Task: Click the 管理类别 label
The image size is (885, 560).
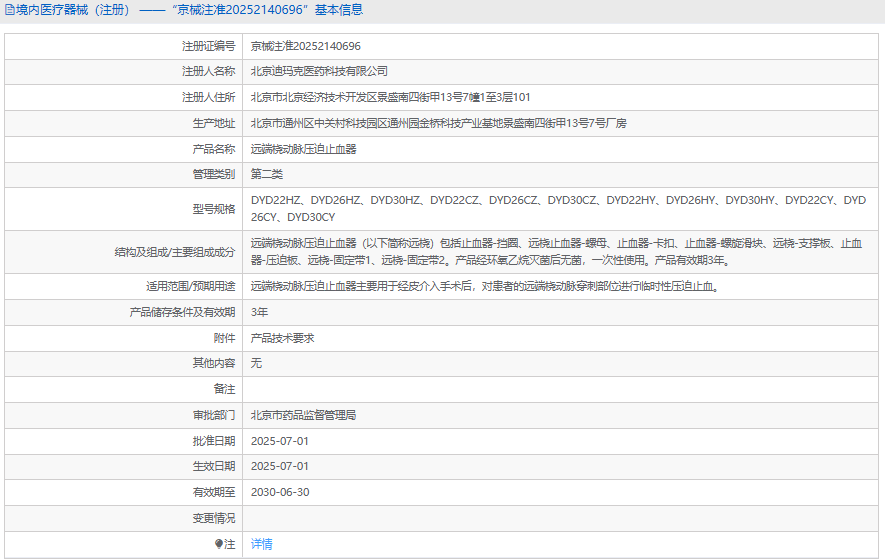Action: point(214,174)
